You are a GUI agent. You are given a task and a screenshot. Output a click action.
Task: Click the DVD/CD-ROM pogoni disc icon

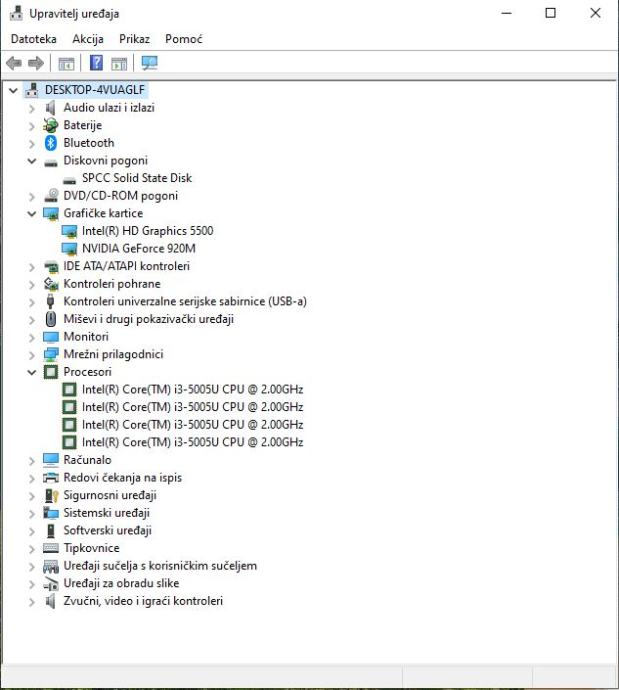51,195
